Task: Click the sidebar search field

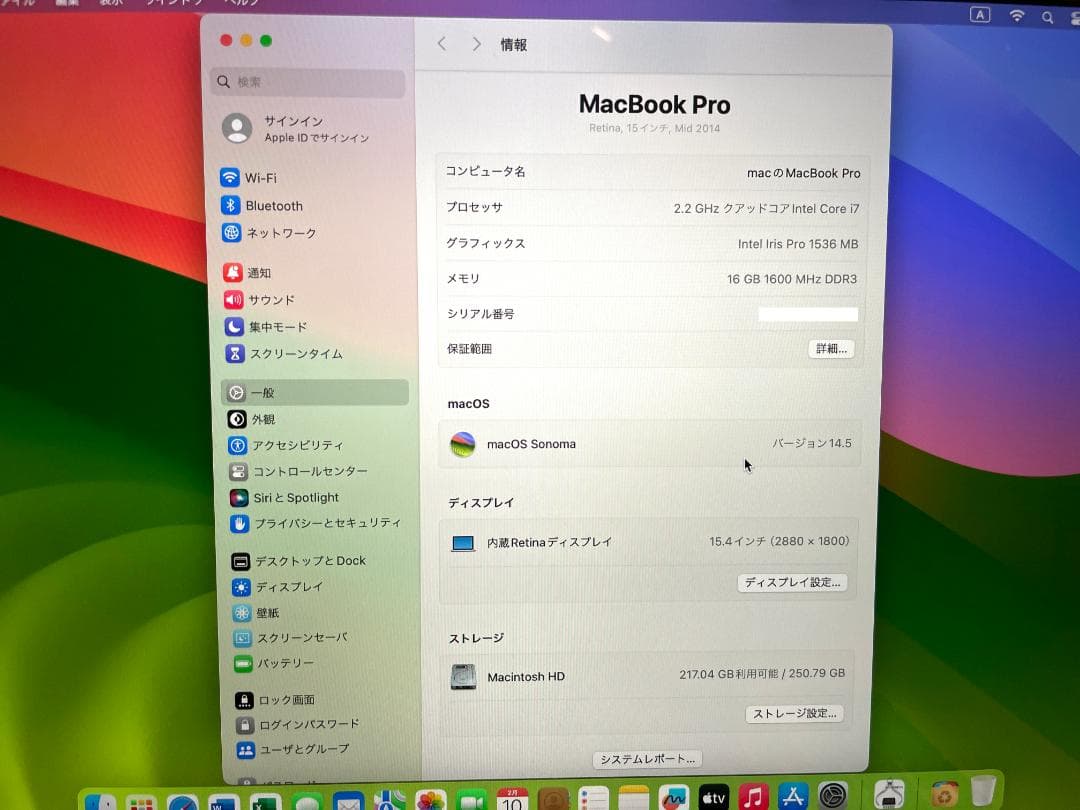Action: click(307, 84)
